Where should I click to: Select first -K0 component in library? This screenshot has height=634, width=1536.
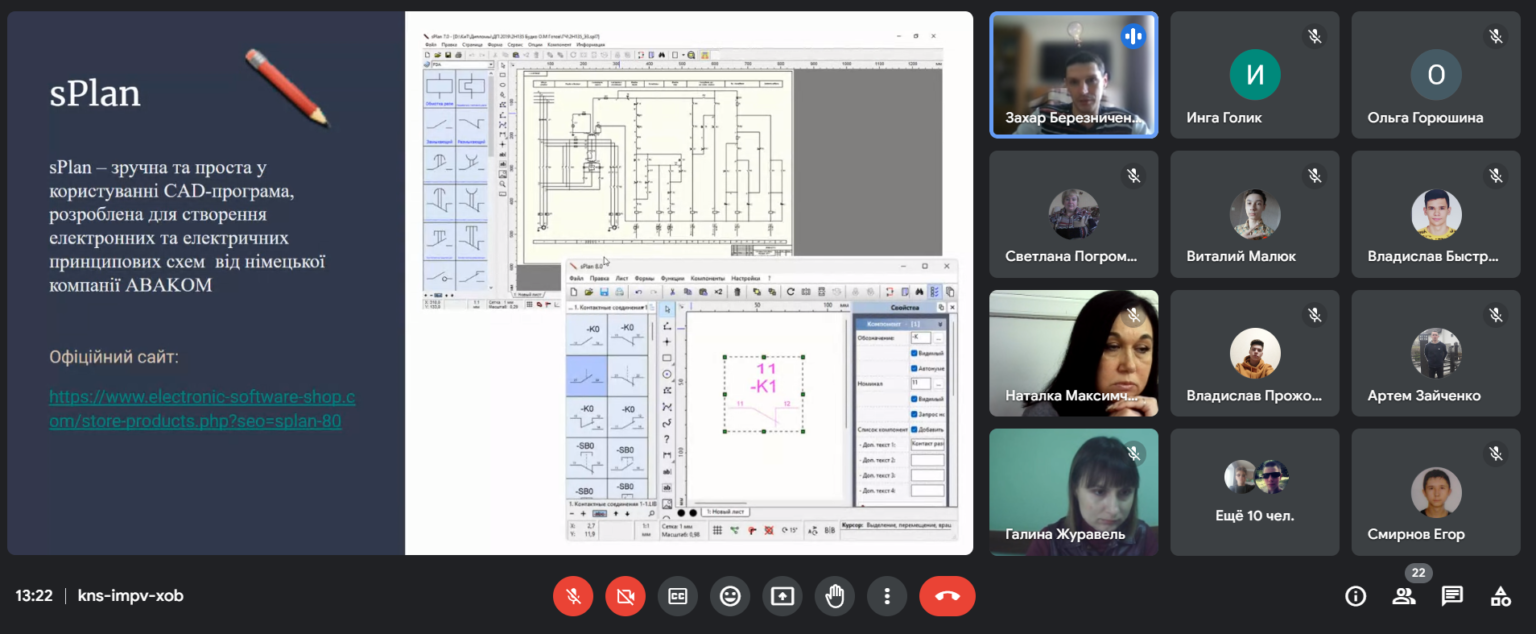click(x=587, y=336)
